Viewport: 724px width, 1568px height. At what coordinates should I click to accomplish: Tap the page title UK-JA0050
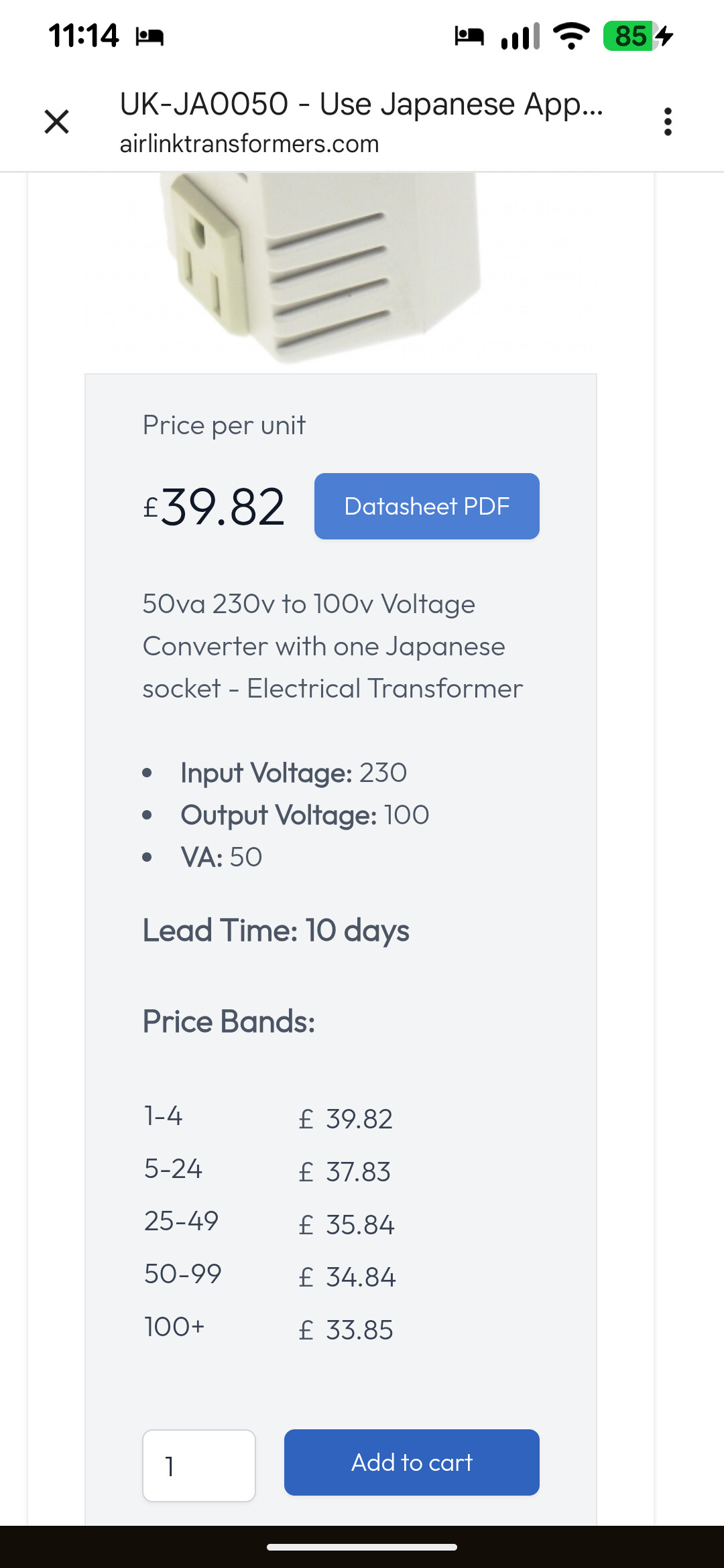[361, 105]
